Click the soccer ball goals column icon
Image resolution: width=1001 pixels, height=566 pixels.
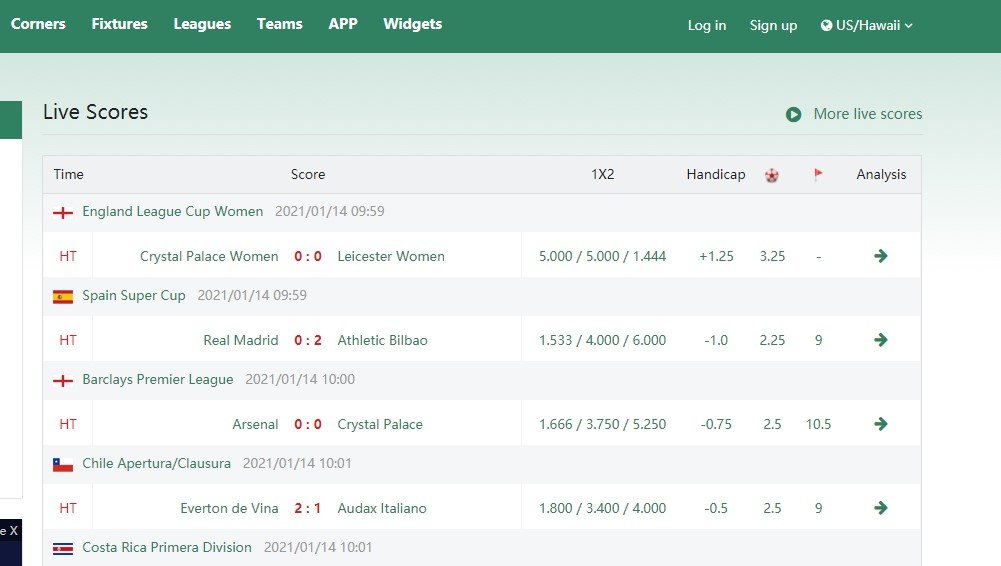pyautogui.click(x=772, y=175)
